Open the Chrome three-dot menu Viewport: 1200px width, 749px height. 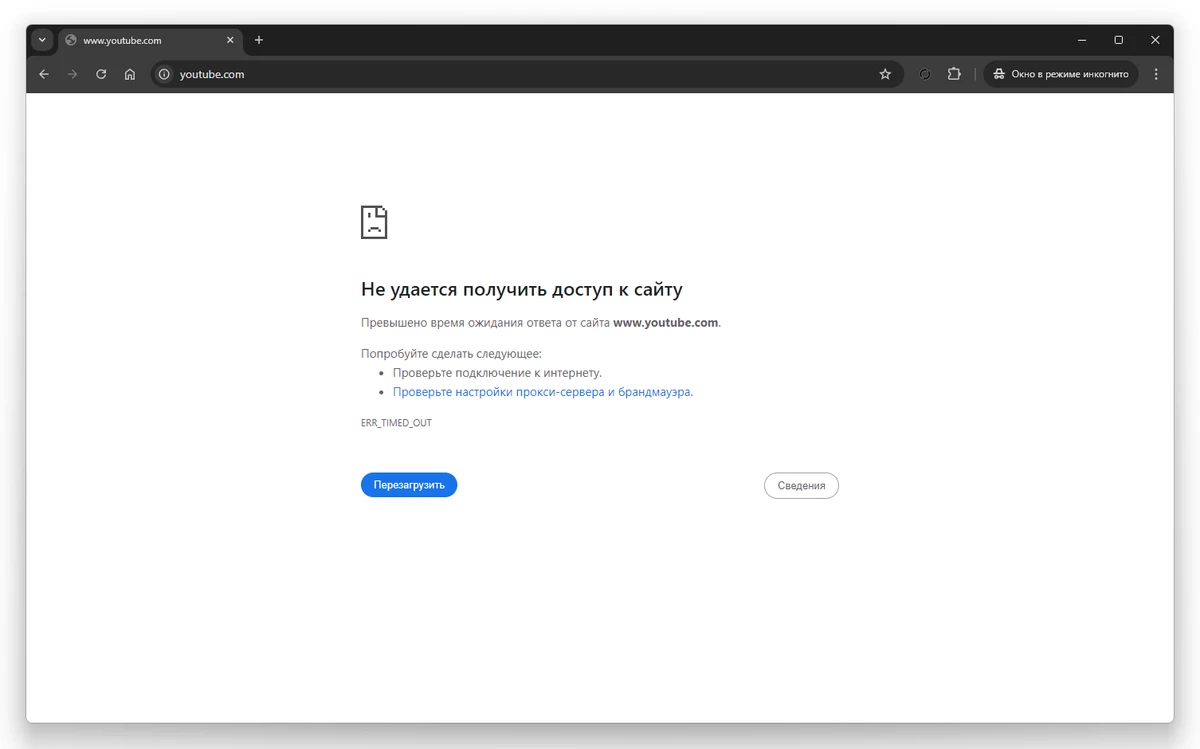[x=1156, y=74]
